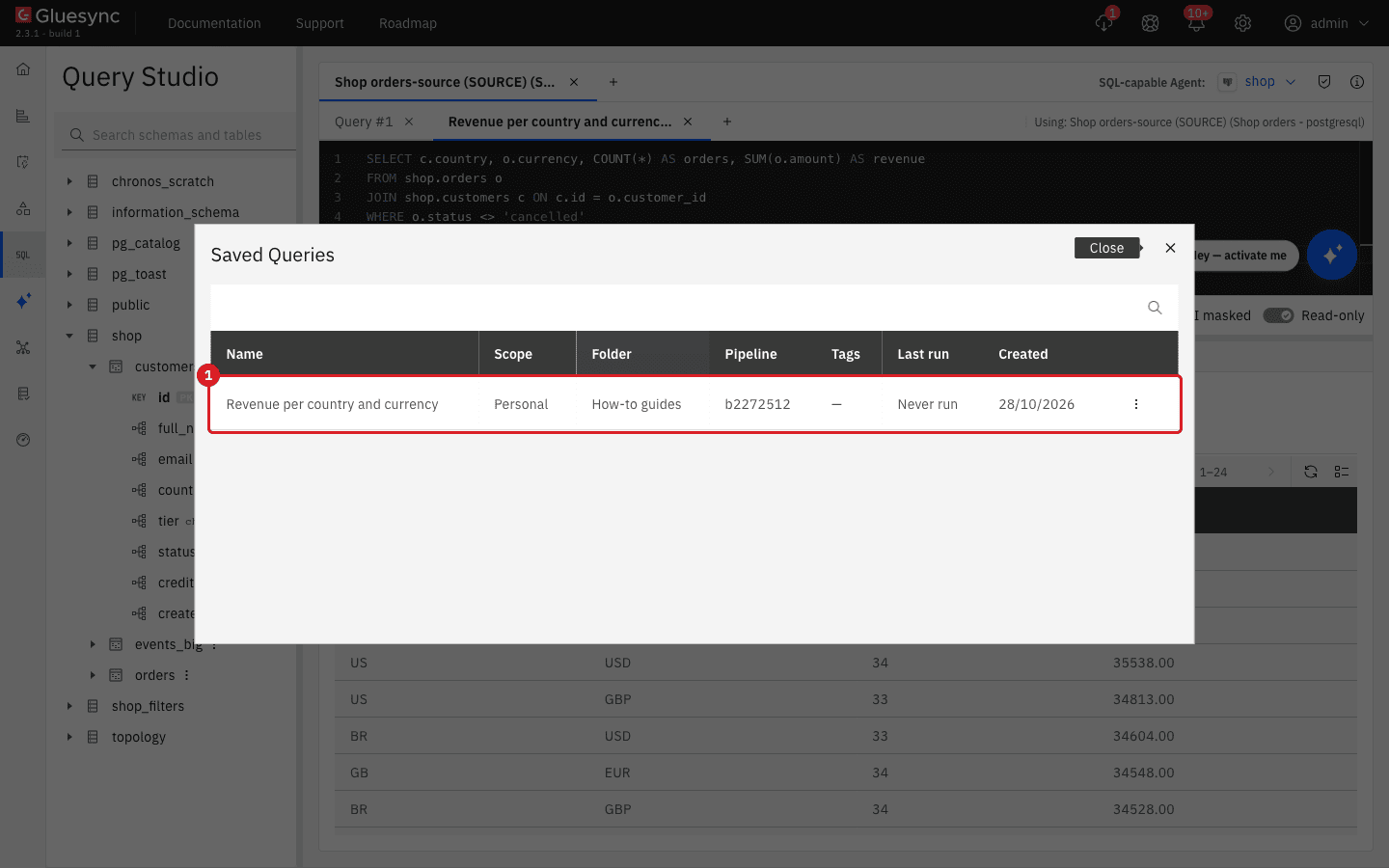Viewport: 1389px width, 868px height.
Task: Open the results column layout icon
Action: click(1342, 472)
